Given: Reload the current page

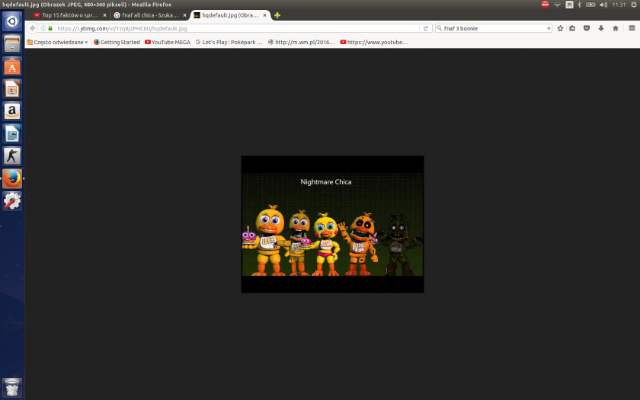Looking at the screenshot, I should (x=425, y=28).
